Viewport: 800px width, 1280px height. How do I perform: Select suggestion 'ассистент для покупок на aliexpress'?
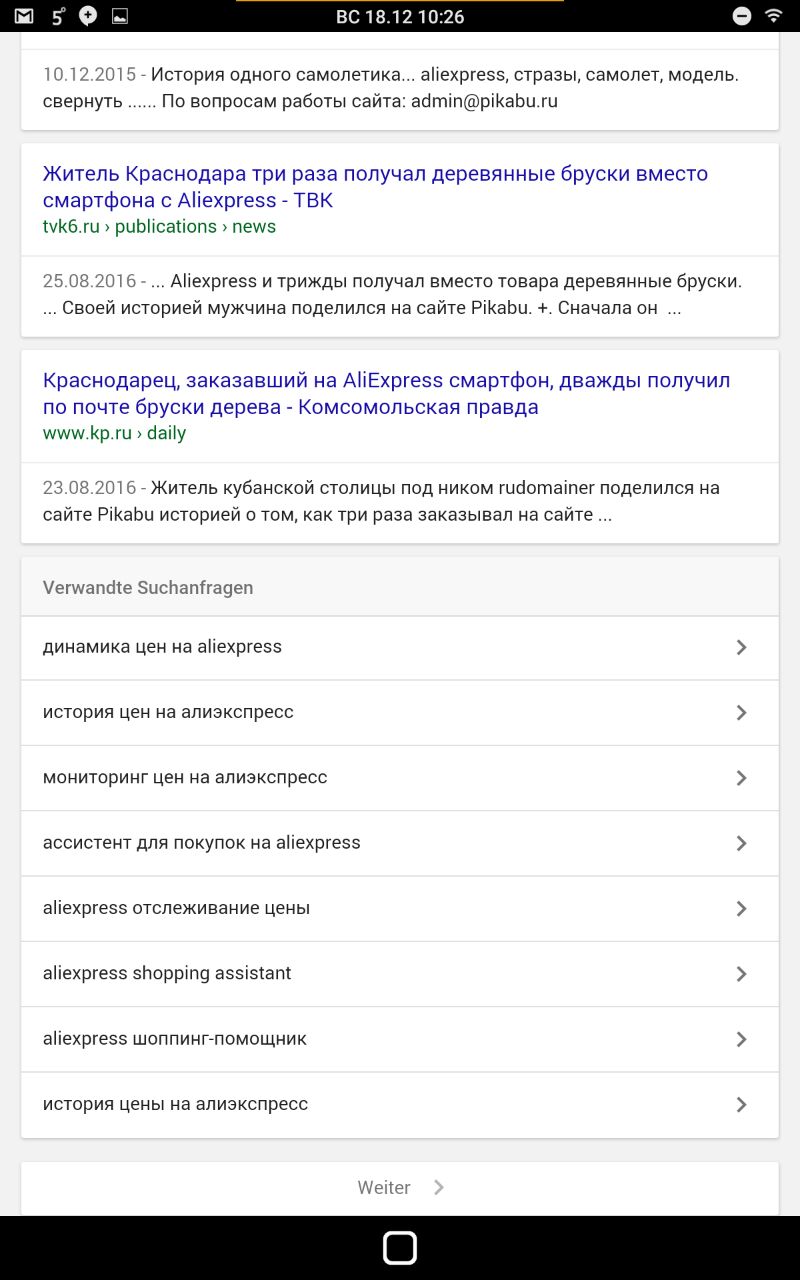click(x=201, y=842)
